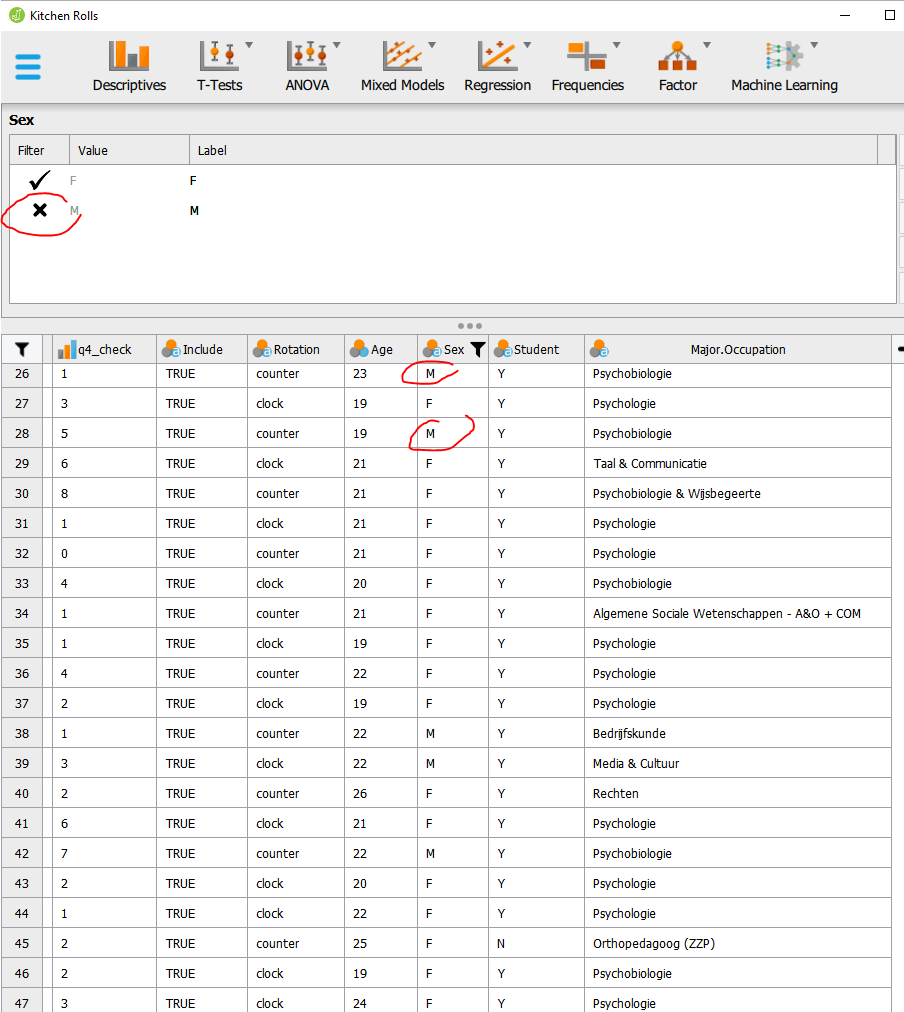
Task: Click the Student column type icon
Action: pyautogui.click(x=503, y=349)
